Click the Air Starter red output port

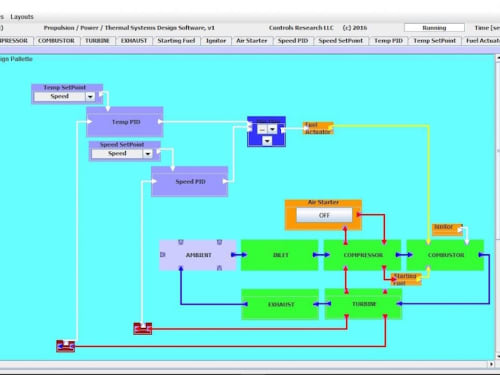pos(359,215)
